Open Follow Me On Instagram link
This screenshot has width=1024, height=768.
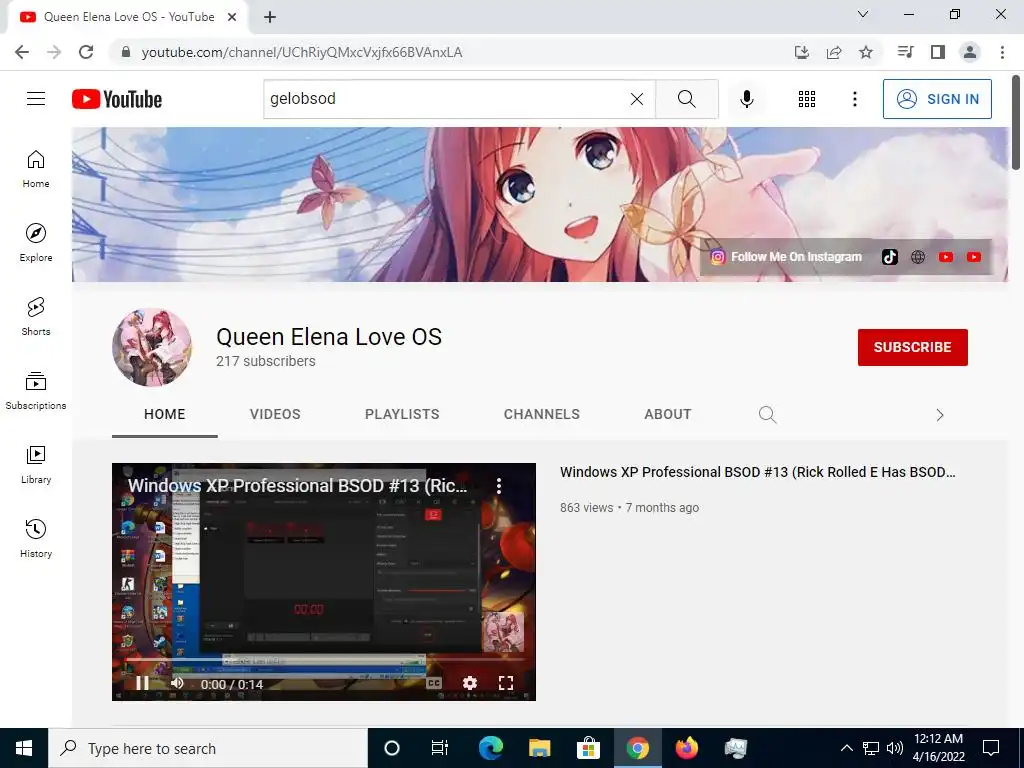786,257
